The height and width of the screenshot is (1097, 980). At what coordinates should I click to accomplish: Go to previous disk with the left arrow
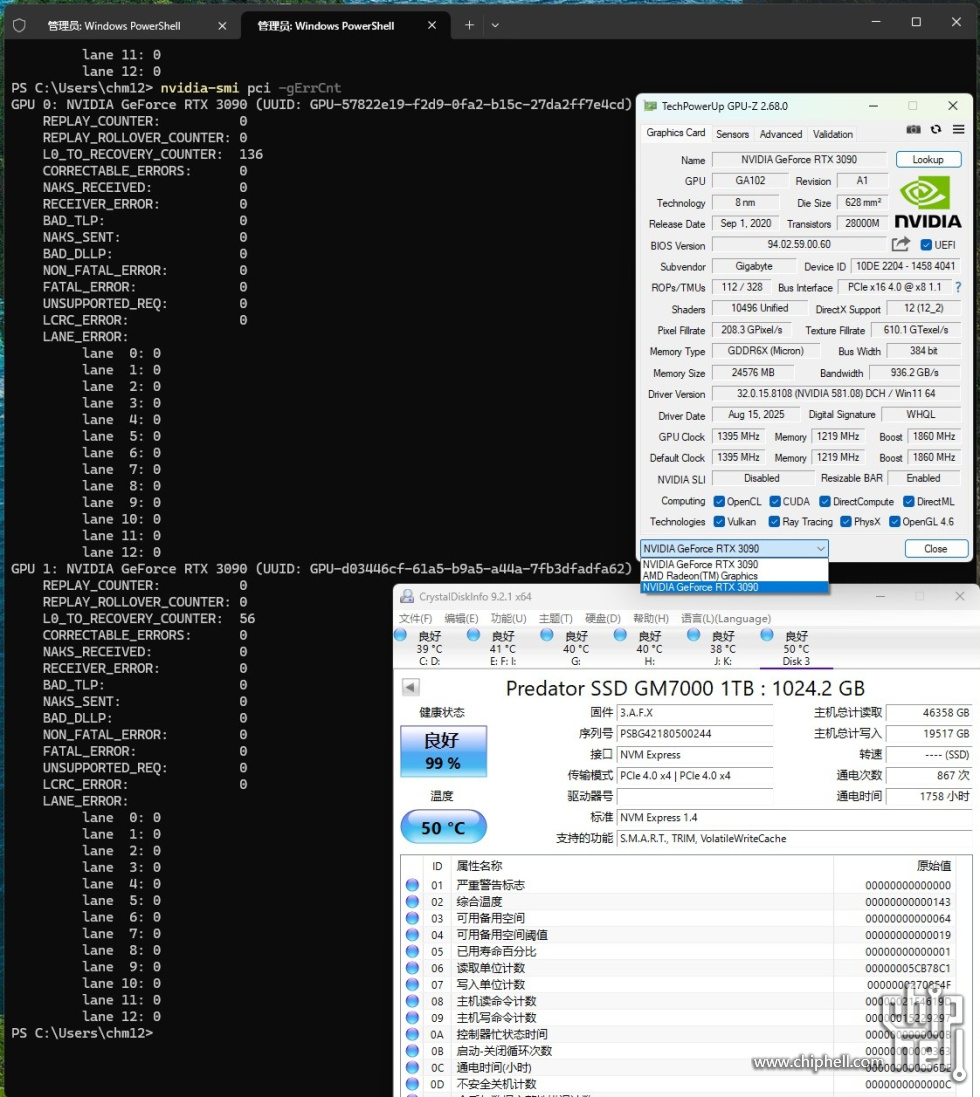click(411, 687)
